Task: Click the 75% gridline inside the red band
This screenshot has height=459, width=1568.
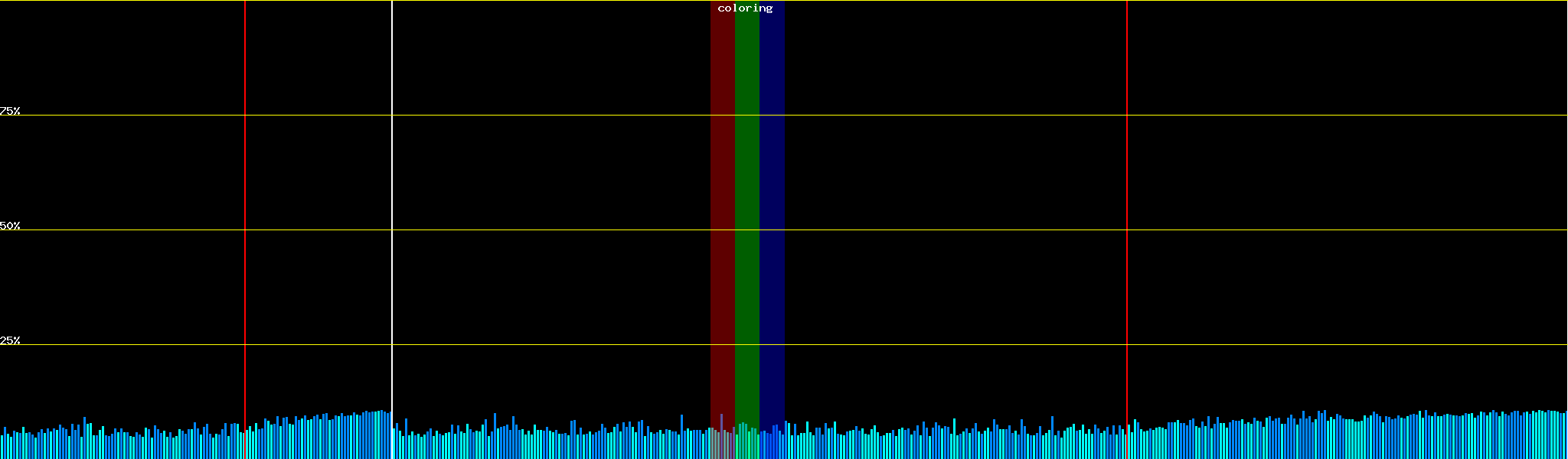Action: [x=722, y=115]
